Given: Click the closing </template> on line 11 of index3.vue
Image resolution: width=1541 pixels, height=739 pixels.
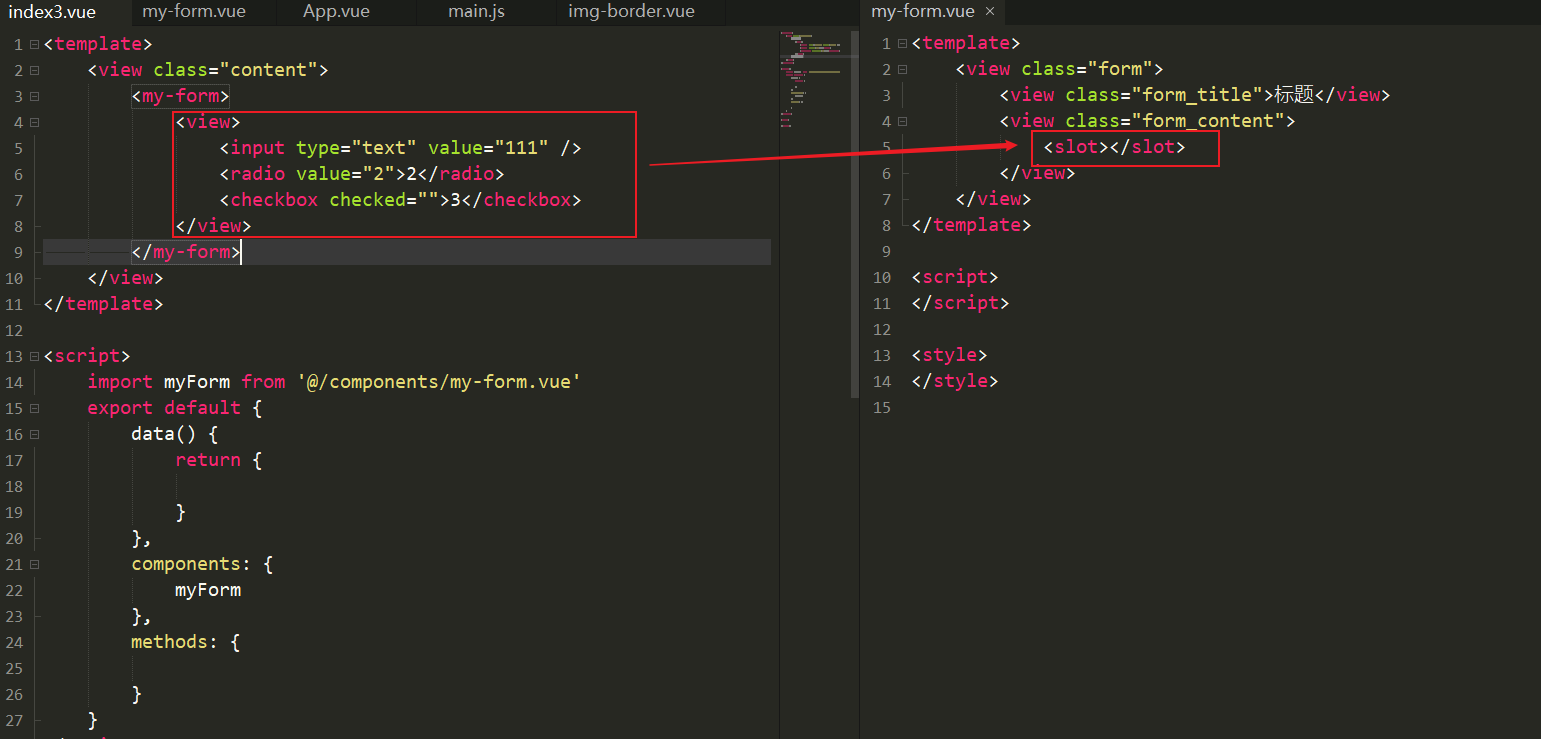Looking at the screenshot, I should coord(103,304).
